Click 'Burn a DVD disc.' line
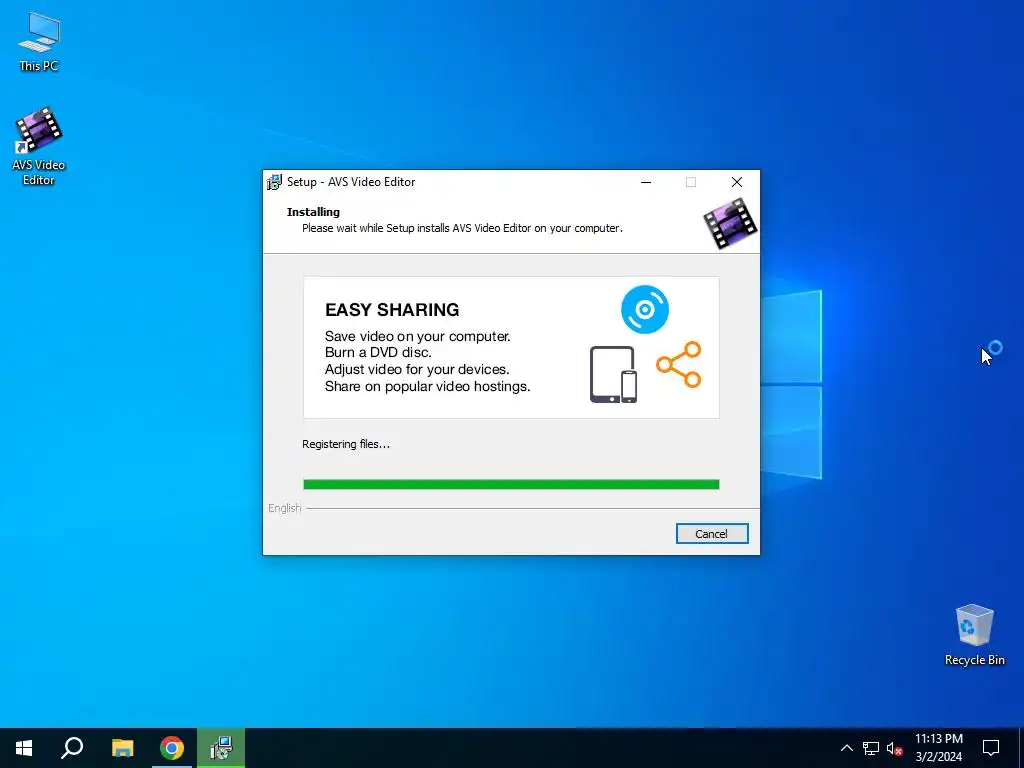Viewport: 1024px width, 768px height. 378,353
